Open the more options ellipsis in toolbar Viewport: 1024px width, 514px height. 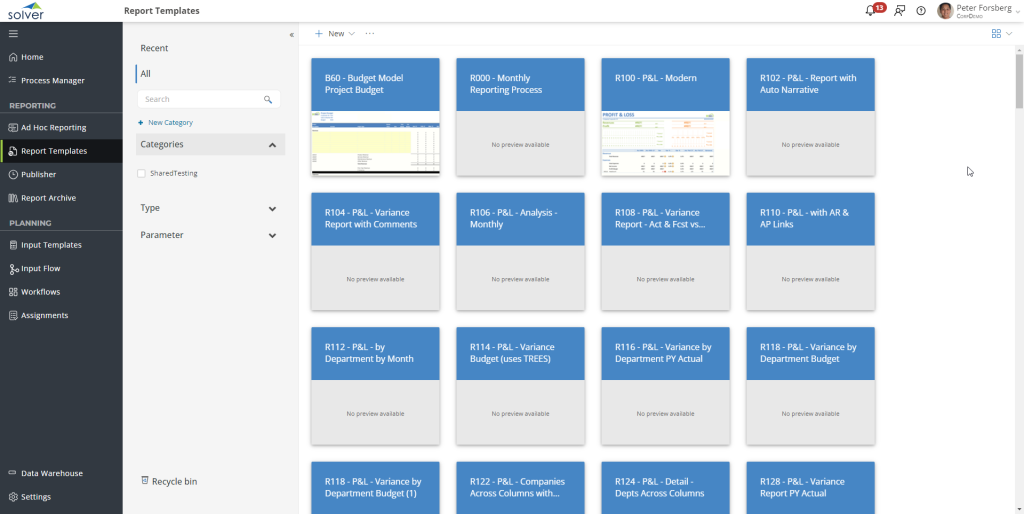click(x=370, y=33)
